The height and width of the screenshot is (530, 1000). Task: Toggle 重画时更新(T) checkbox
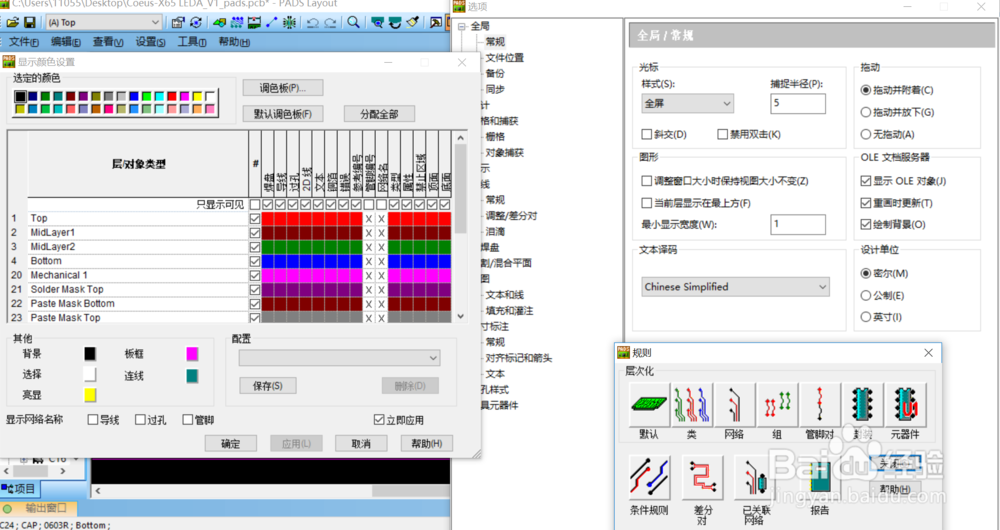[x=865, y=203]
